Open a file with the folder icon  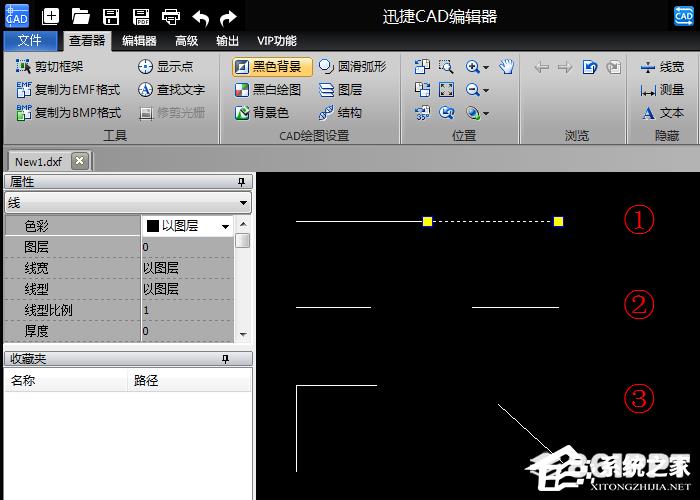(x=80, y=17)
